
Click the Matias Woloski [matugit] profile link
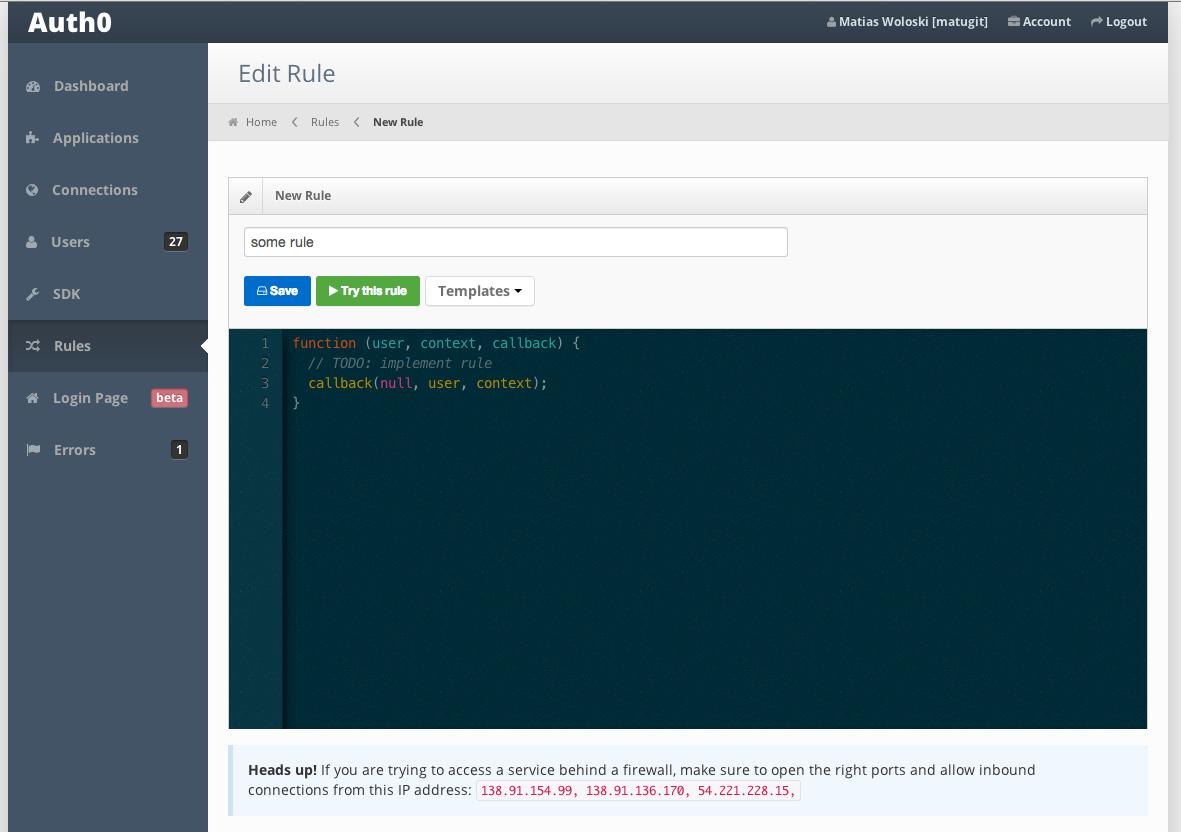907,22
